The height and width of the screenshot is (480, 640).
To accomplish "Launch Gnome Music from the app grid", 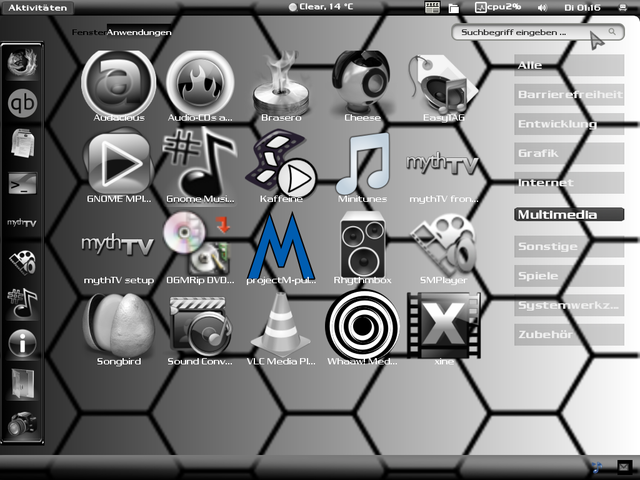I will tap(200, 165).
